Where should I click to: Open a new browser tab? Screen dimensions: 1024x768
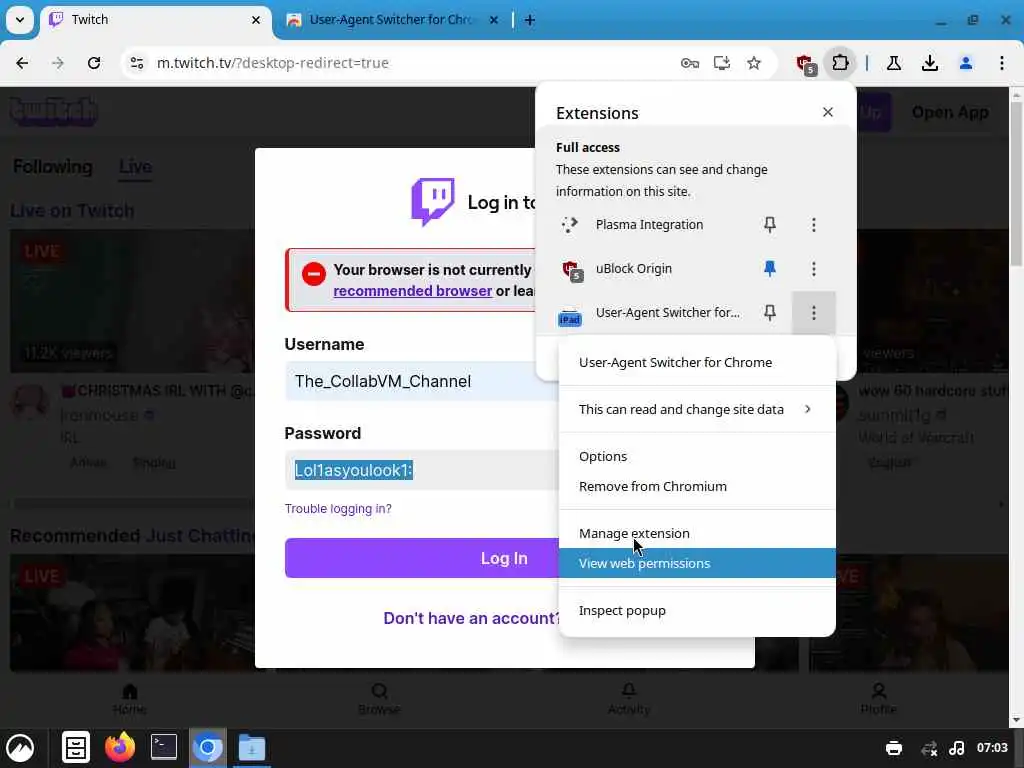530,20
